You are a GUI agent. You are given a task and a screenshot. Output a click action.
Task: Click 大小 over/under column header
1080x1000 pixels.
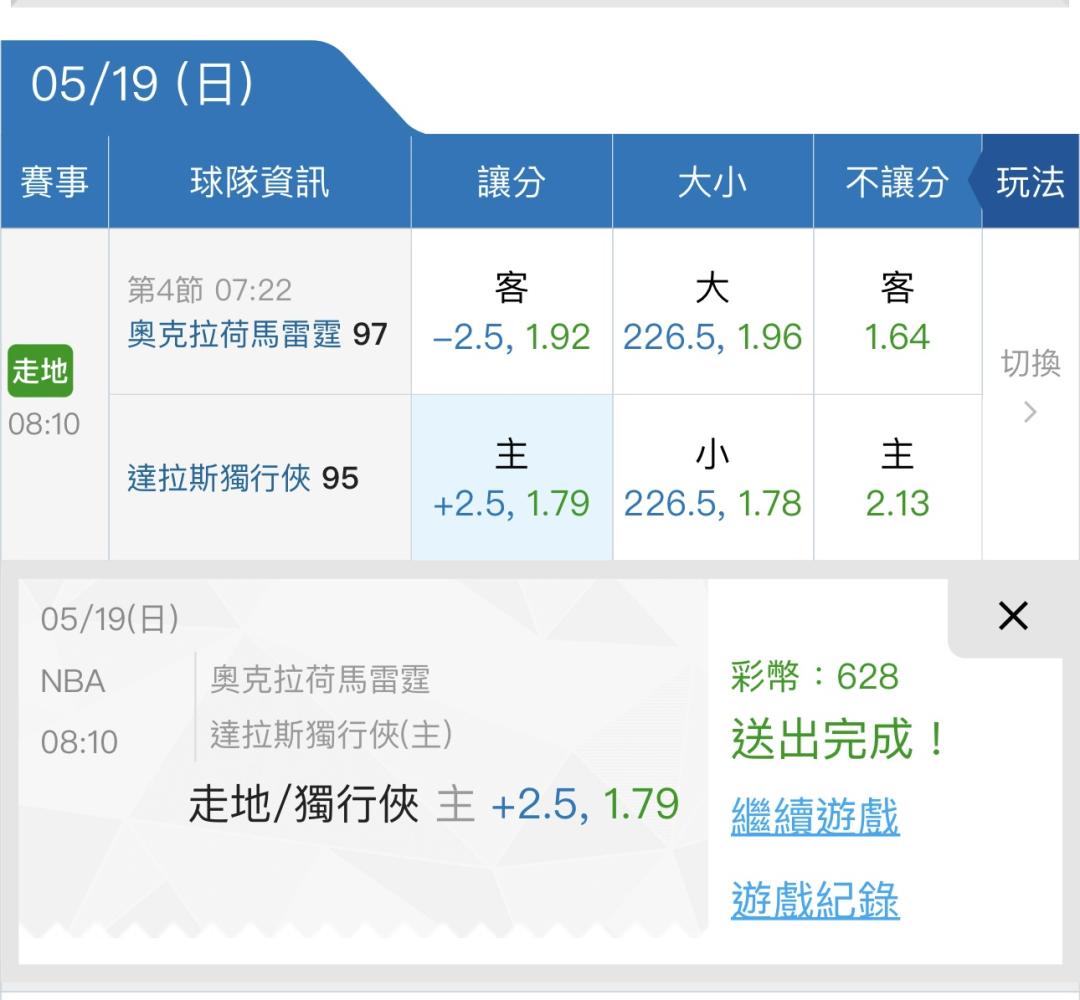coord(712,182)
